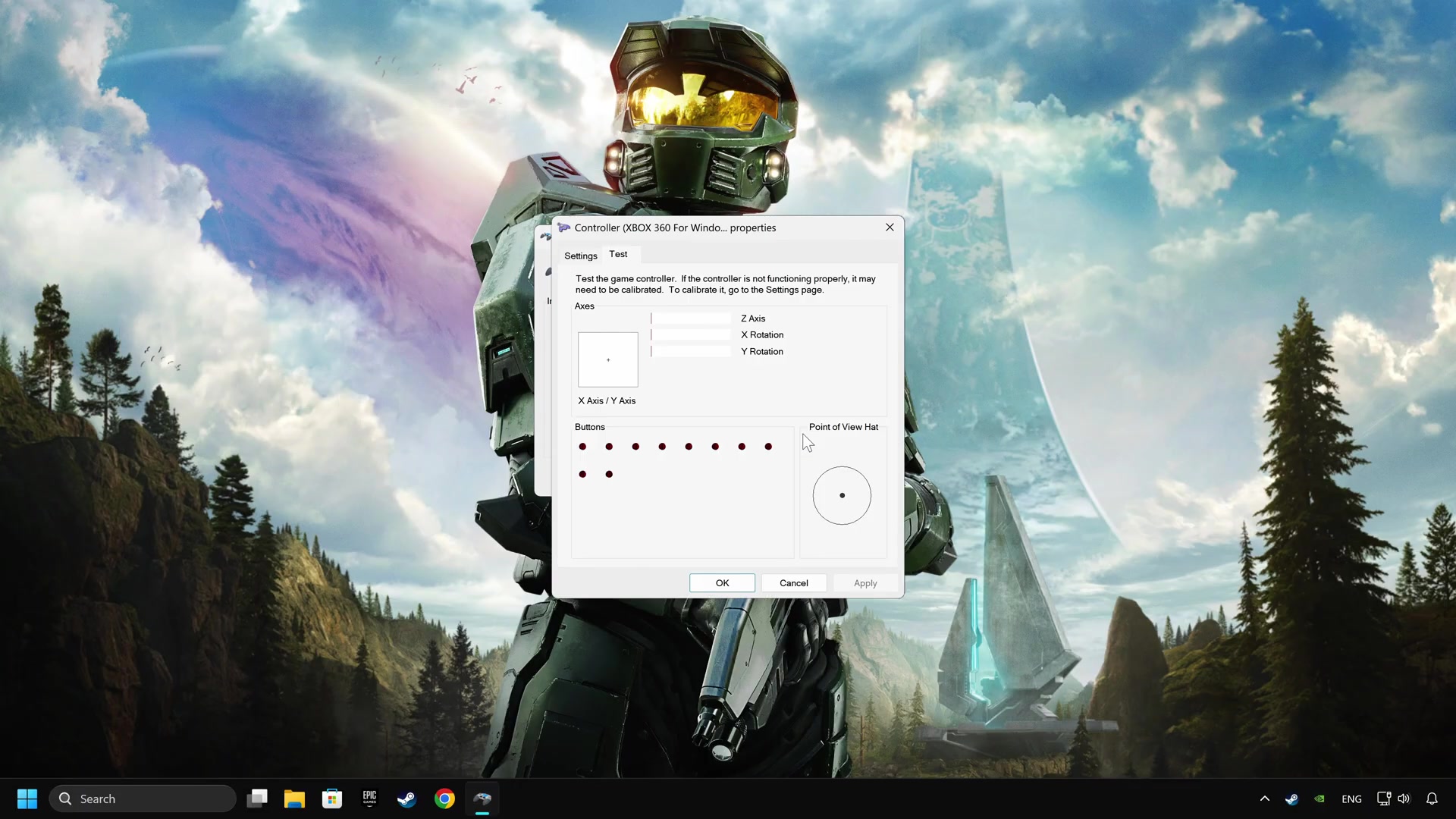Open the Windows Start menu

coord(27,799)
